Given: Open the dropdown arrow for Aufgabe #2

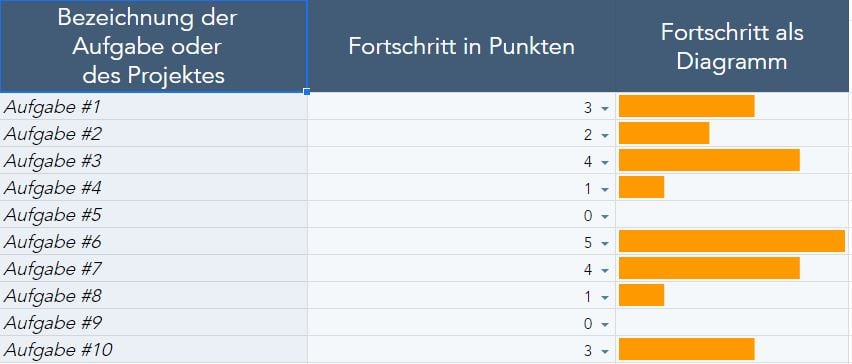Looking at the screenshot, I should click(605, 136).
